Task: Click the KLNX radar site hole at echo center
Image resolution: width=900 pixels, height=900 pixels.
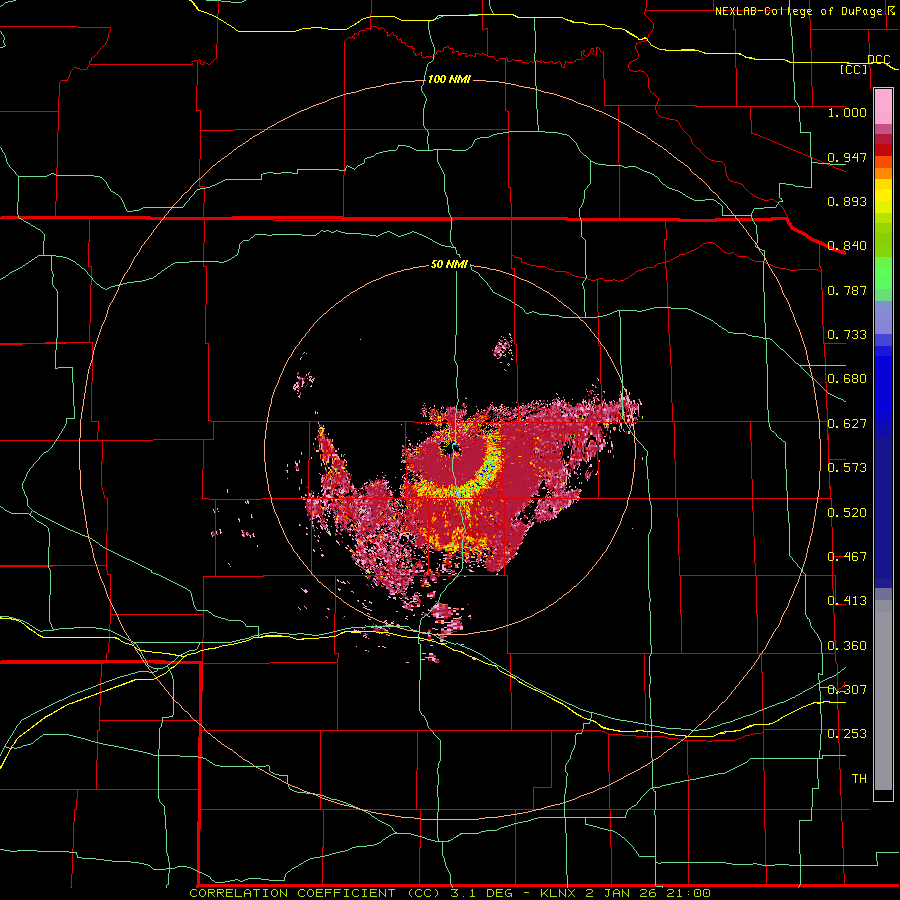Action: pyautogui.click(x=451, y=448)
